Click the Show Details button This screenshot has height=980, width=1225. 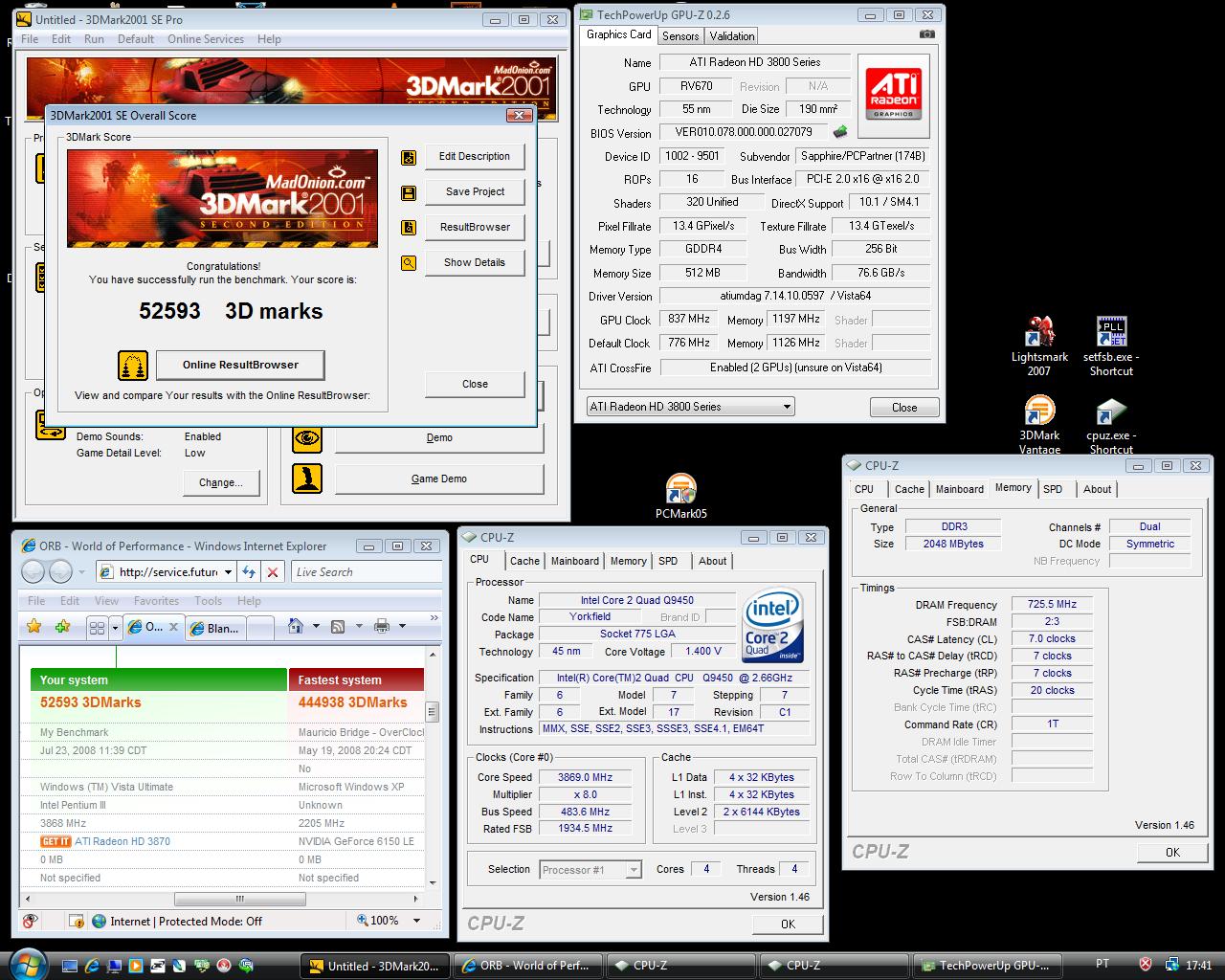[475, 262]
